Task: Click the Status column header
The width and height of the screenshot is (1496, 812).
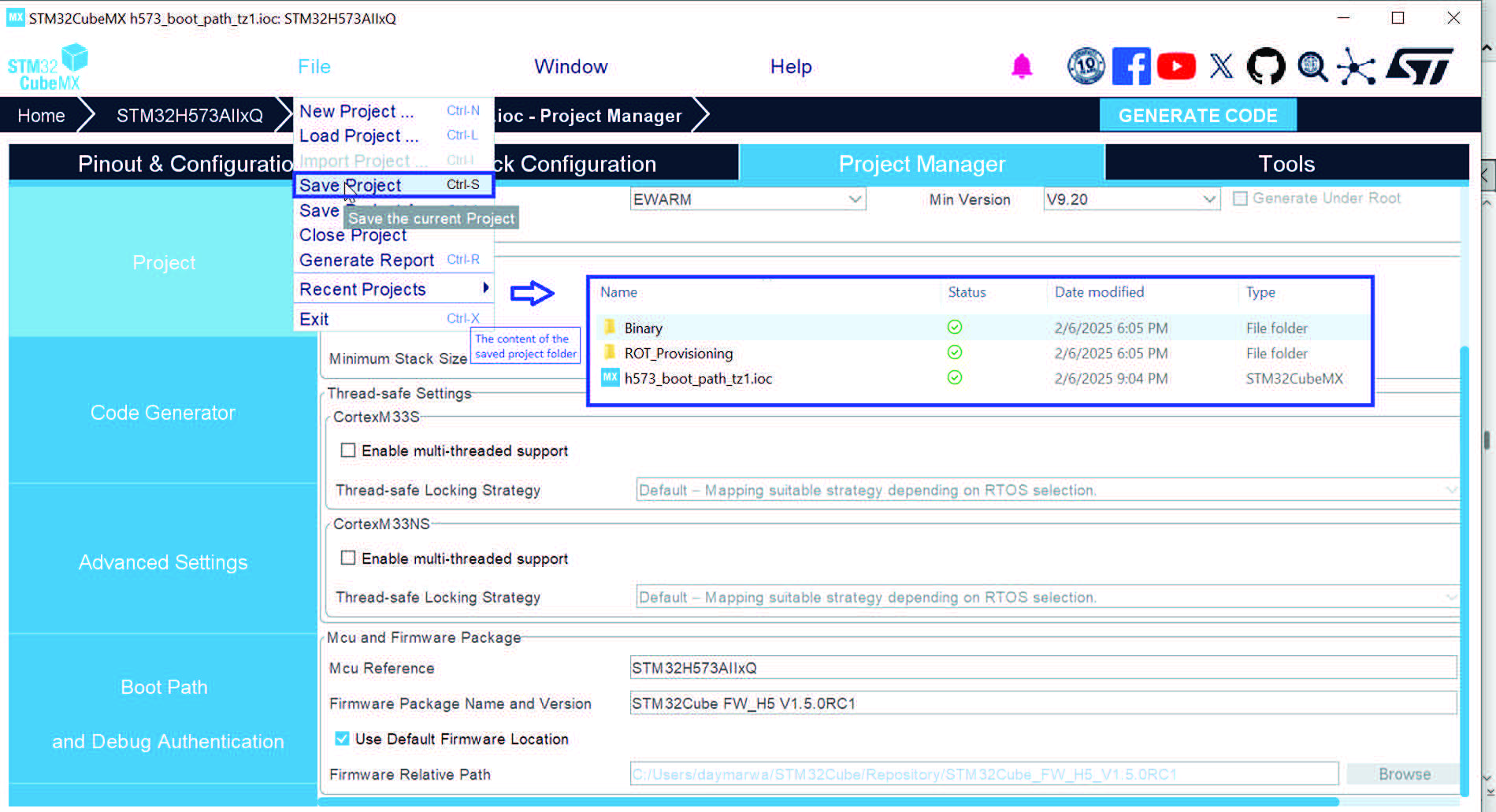Action: tap(967, 292)
